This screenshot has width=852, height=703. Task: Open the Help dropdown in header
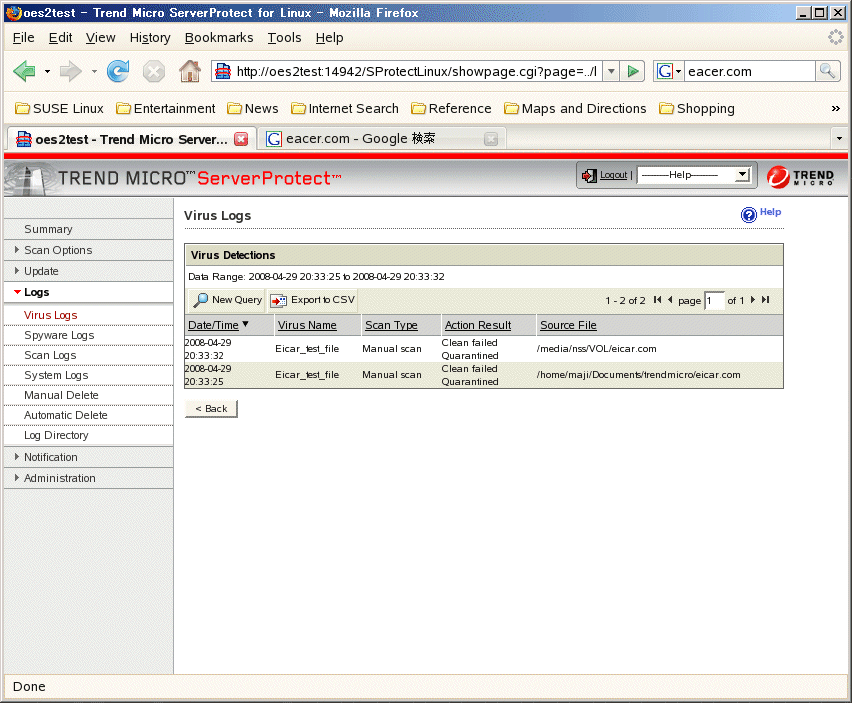click(694, 175)
